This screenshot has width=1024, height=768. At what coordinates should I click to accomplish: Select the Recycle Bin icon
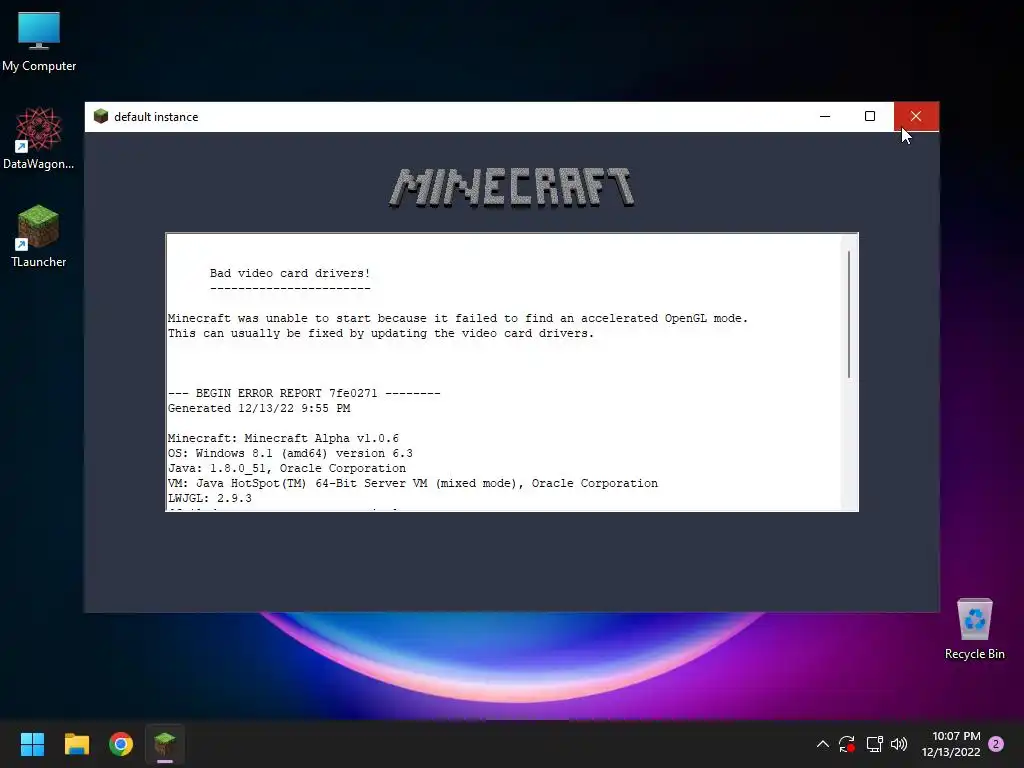(x=974, y=630)
